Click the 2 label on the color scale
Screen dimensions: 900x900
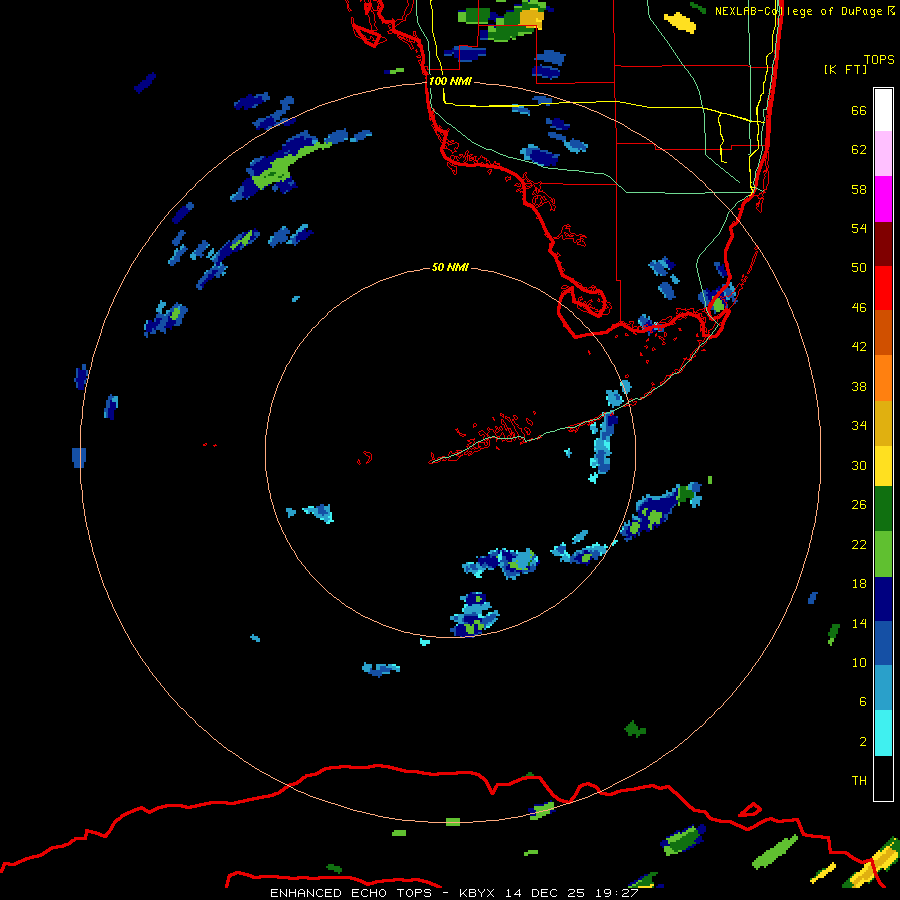(x=863, y=741)
